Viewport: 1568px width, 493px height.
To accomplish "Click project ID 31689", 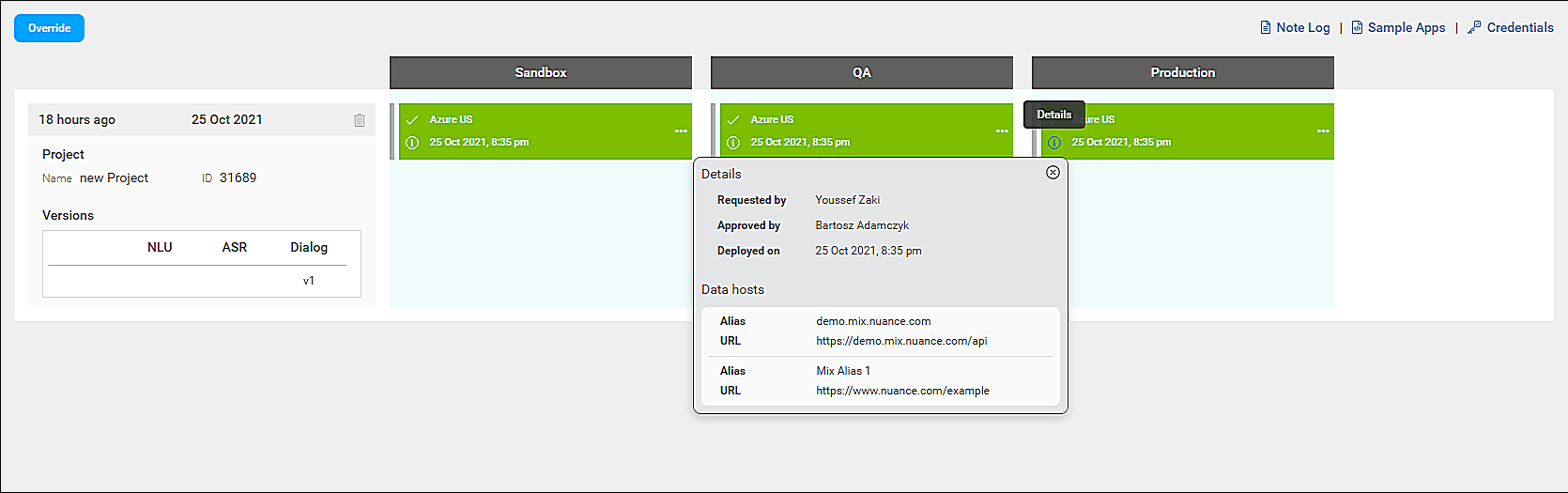I will [238, 177].
